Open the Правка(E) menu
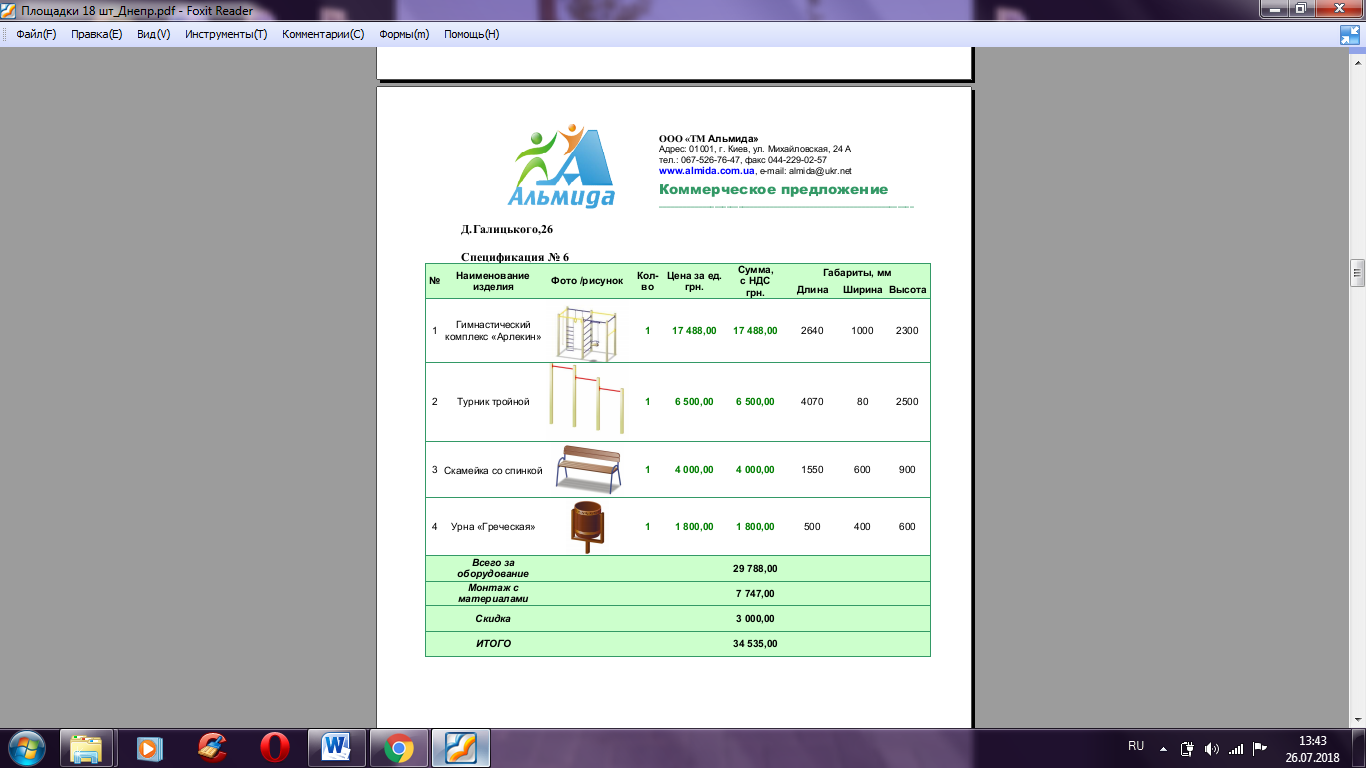The height and width of the screenshot is (768, 1366). 96,34
